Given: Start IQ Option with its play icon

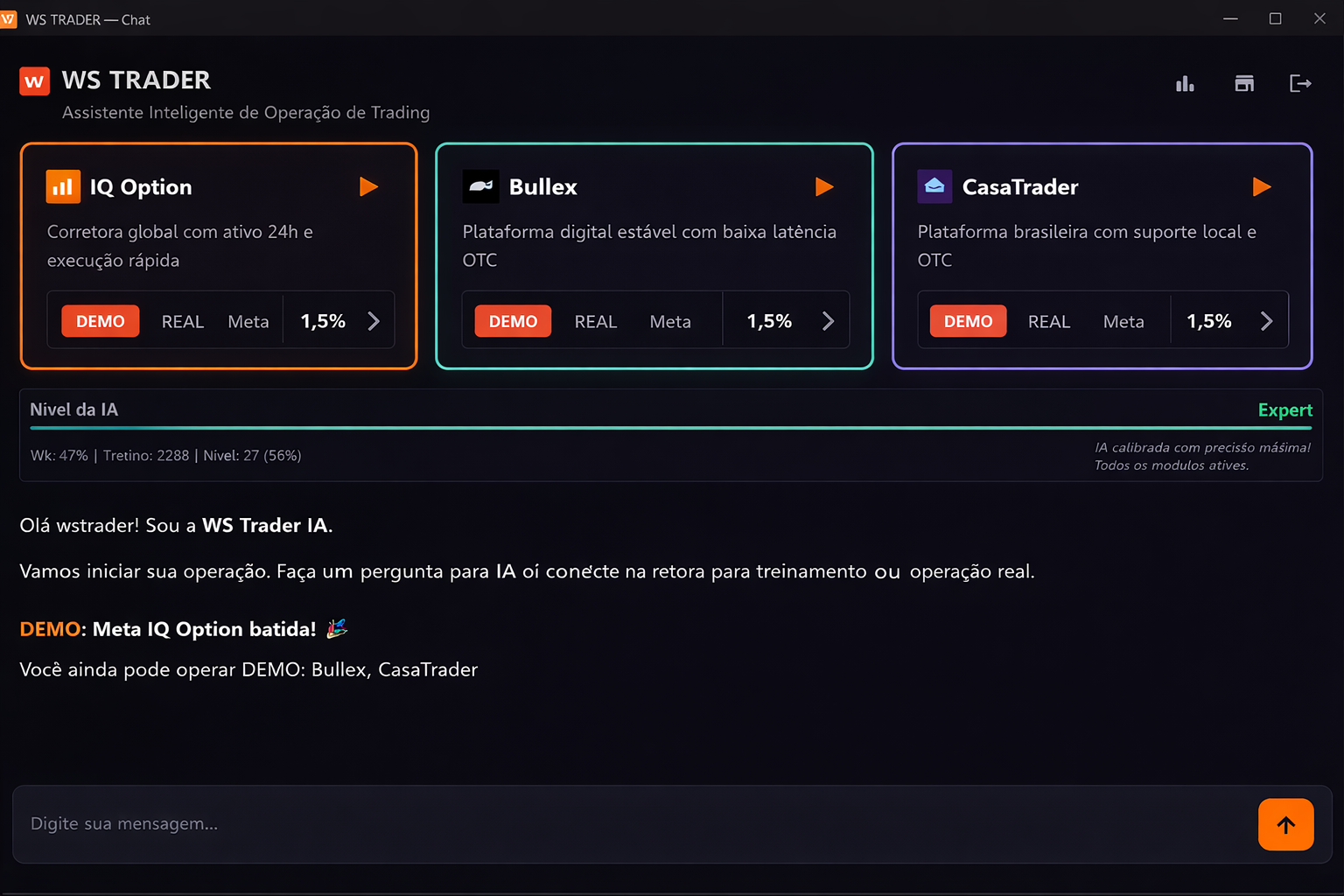Looking at the screenshot, I should click(x=368, y=186).
